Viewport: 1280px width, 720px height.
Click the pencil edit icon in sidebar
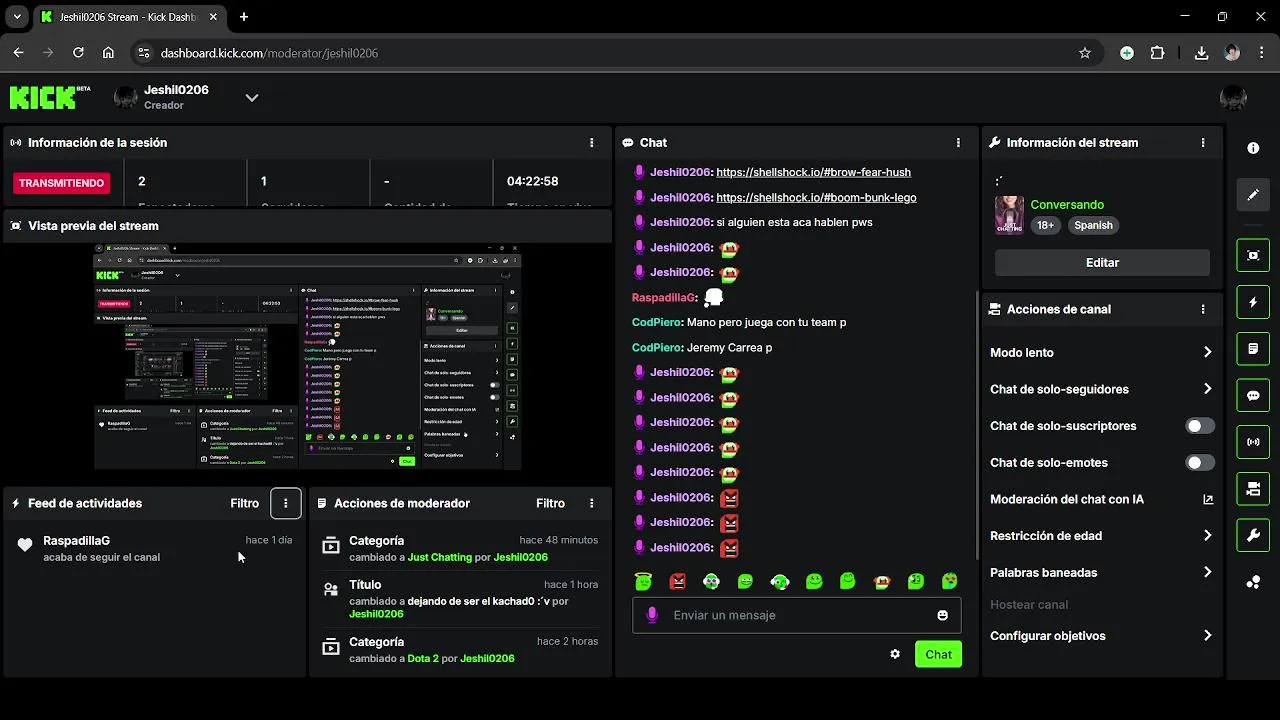click(1253, 194)
